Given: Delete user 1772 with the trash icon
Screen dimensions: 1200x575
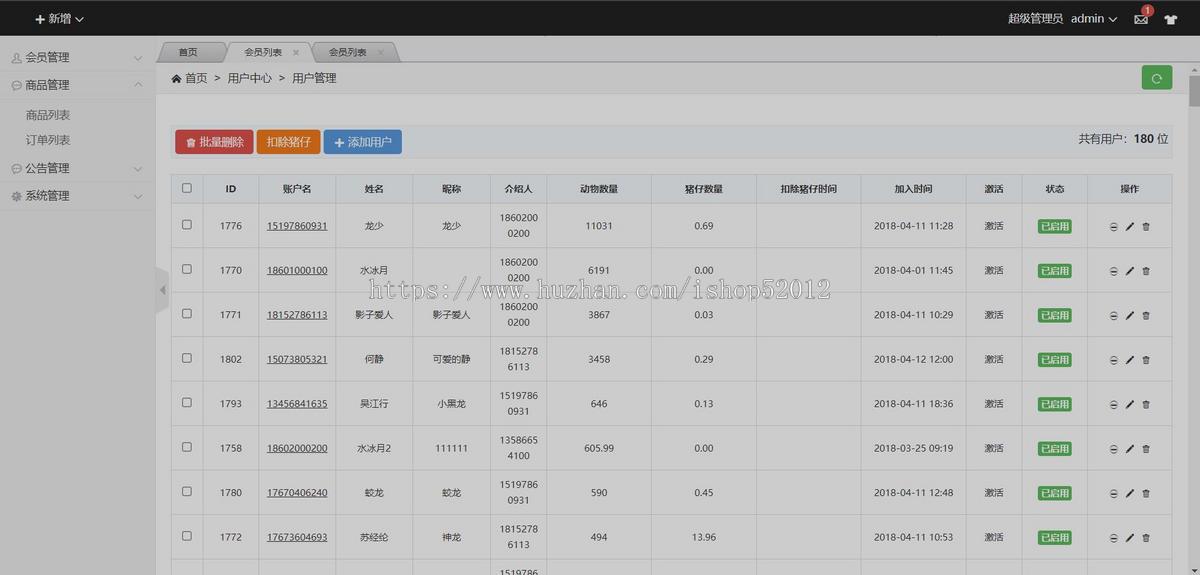Looking at the screenshot, I should pyautogui.click(x=1146, y=538).
